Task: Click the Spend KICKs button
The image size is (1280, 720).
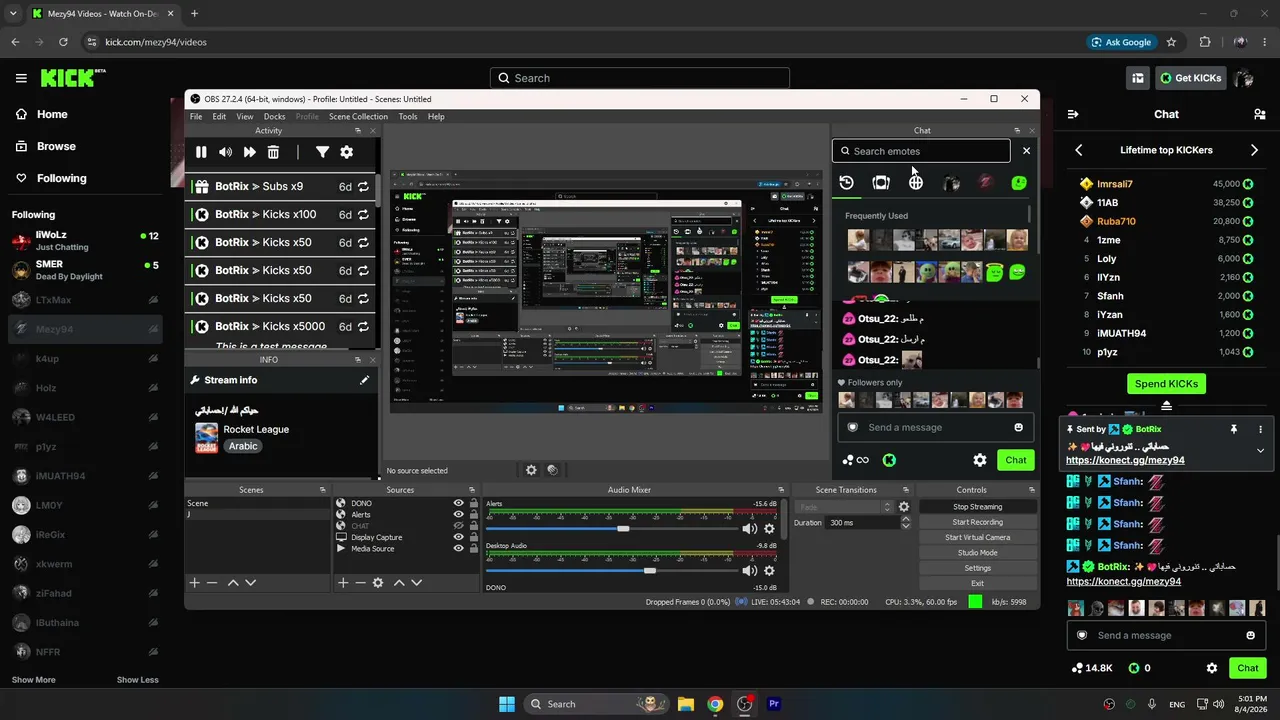Action: click(x=1166, y=384)
